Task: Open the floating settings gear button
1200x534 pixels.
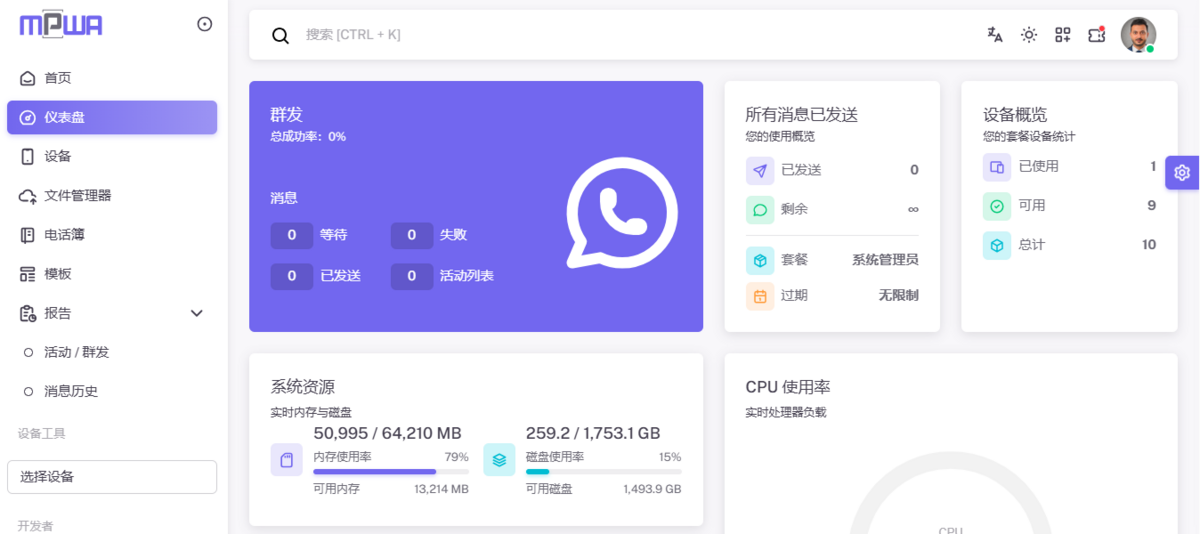Action: [1182, 172]
